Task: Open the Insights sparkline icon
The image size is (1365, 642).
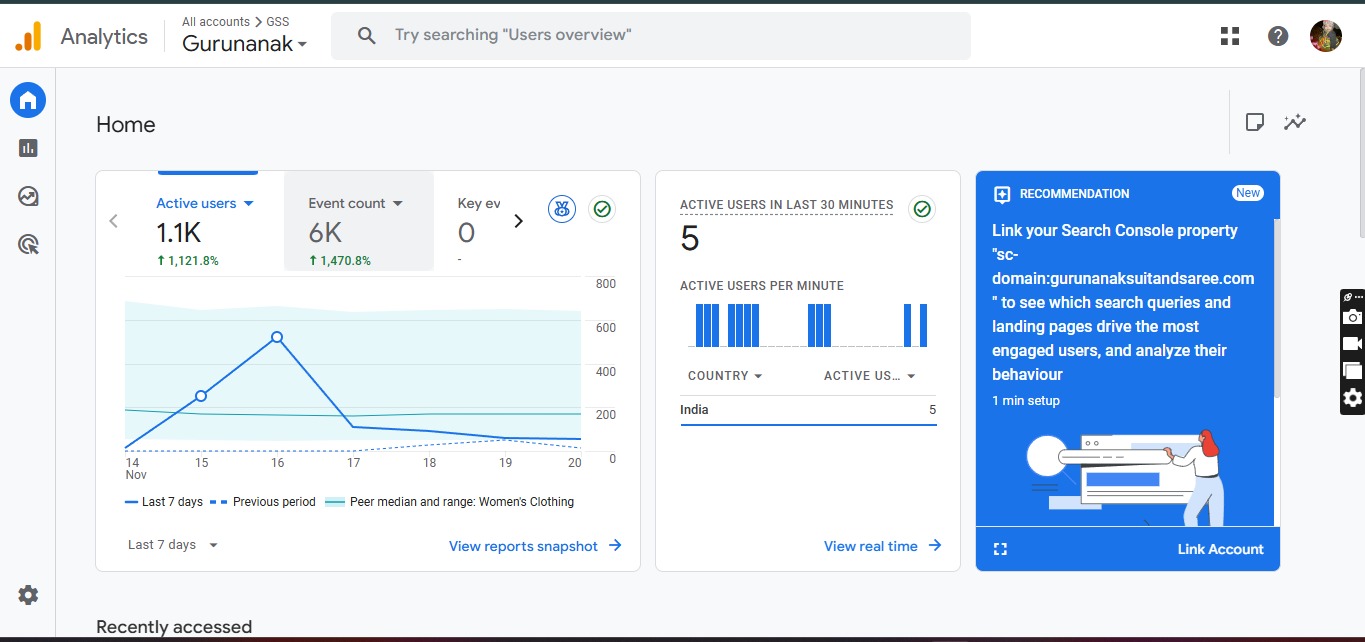Action: pyautogui.click(x=1295, y=122)
